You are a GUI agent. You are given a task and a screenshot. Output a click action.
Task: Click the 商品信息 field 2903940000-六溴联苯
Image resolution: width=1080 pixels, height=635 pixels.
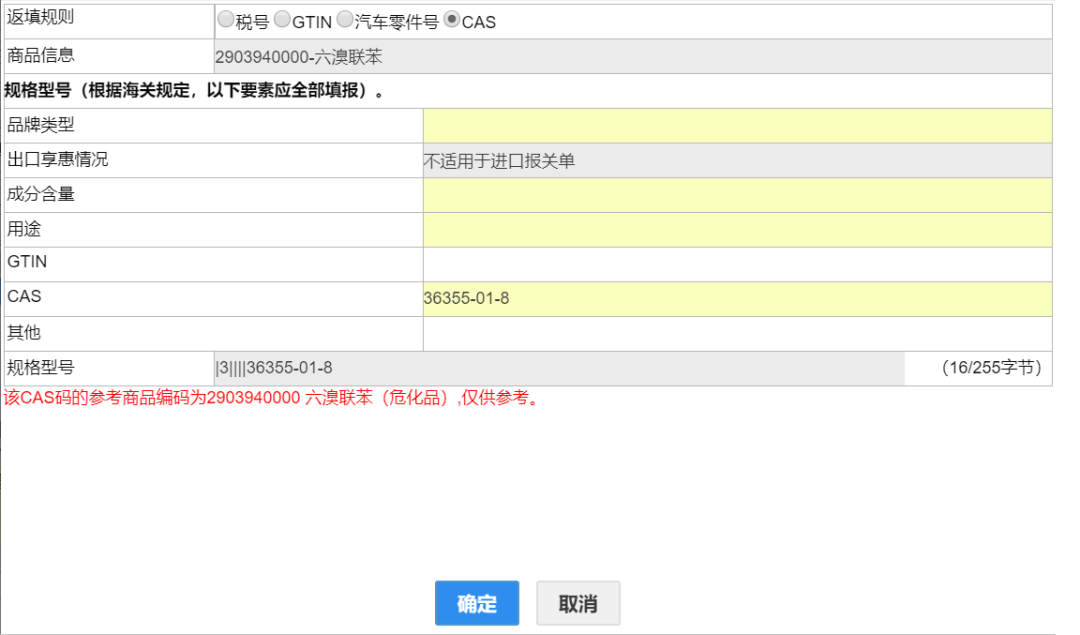tap(633, 56)
